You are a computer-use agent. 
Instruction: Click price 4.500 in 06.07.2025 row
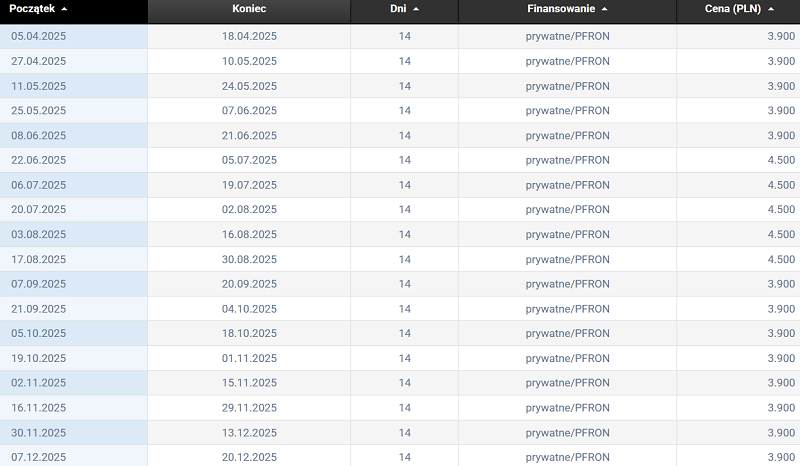point(781,185)
